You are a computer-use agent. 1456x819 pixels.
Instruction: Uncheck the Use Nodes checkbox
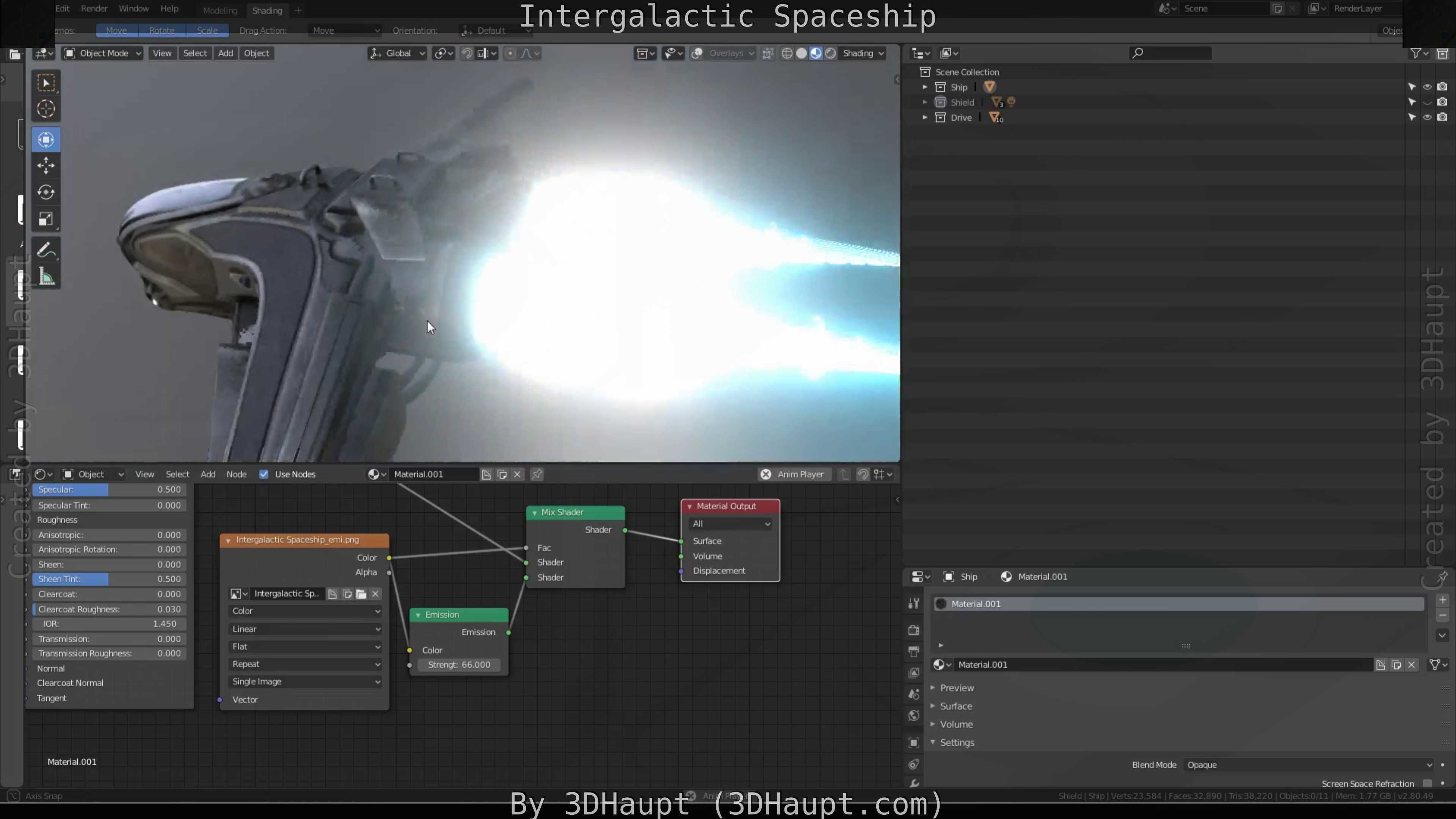pos(264,474)
